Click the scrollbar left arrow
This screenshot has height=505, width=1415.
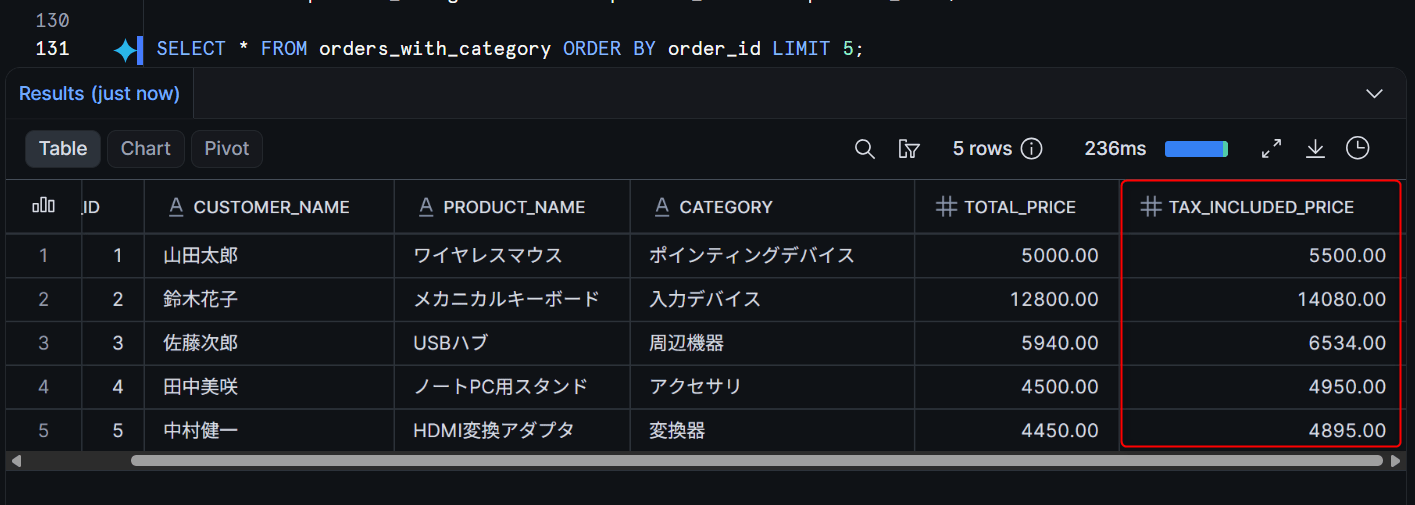coord(16,461)
